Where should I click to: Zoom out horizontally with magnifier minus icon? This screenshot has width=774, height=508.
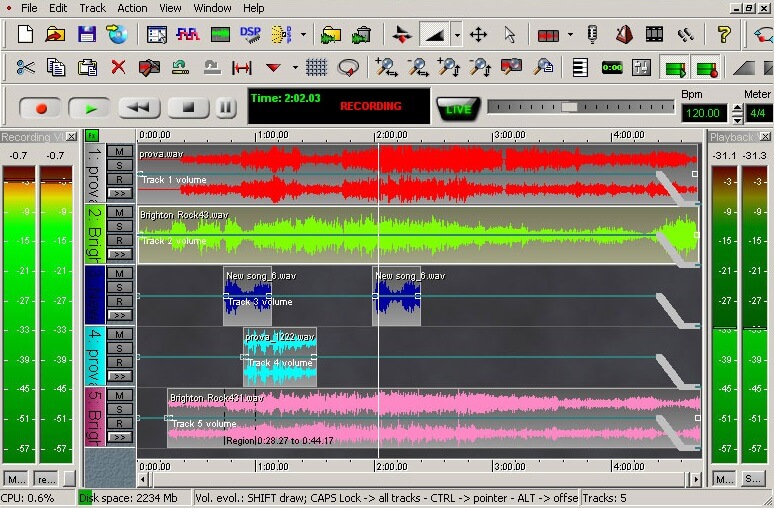pyautogui.click(x=418, y=67)
